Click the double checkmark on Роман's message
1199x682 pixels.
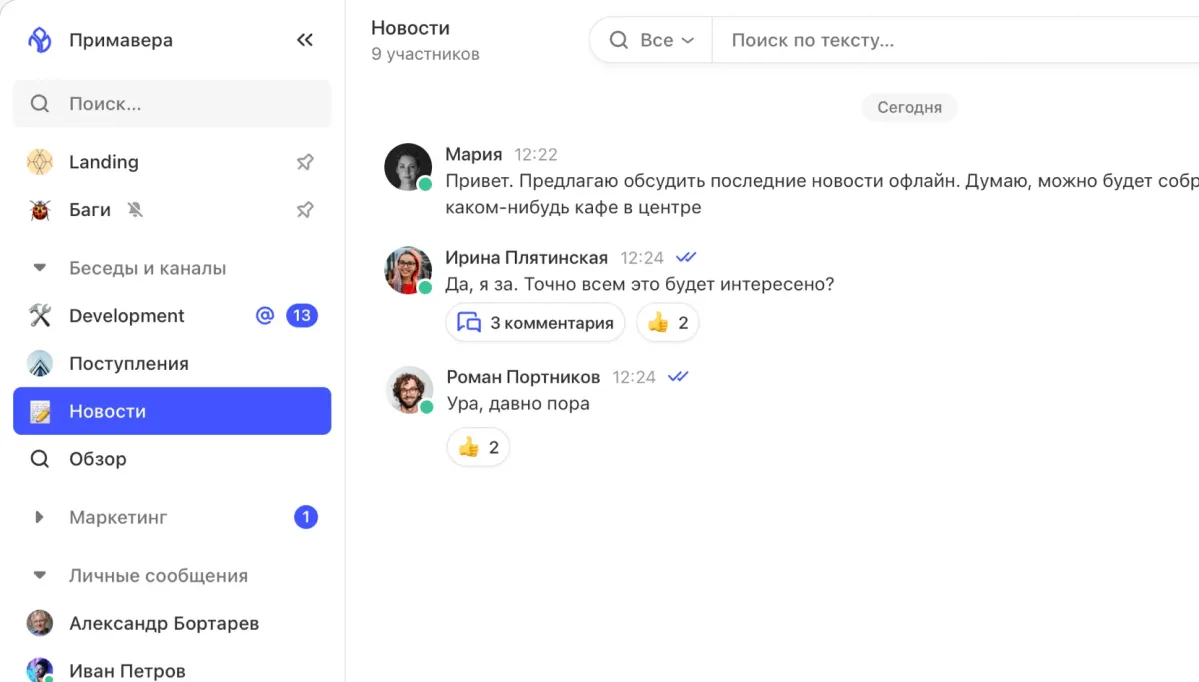(x=678, y=377)
